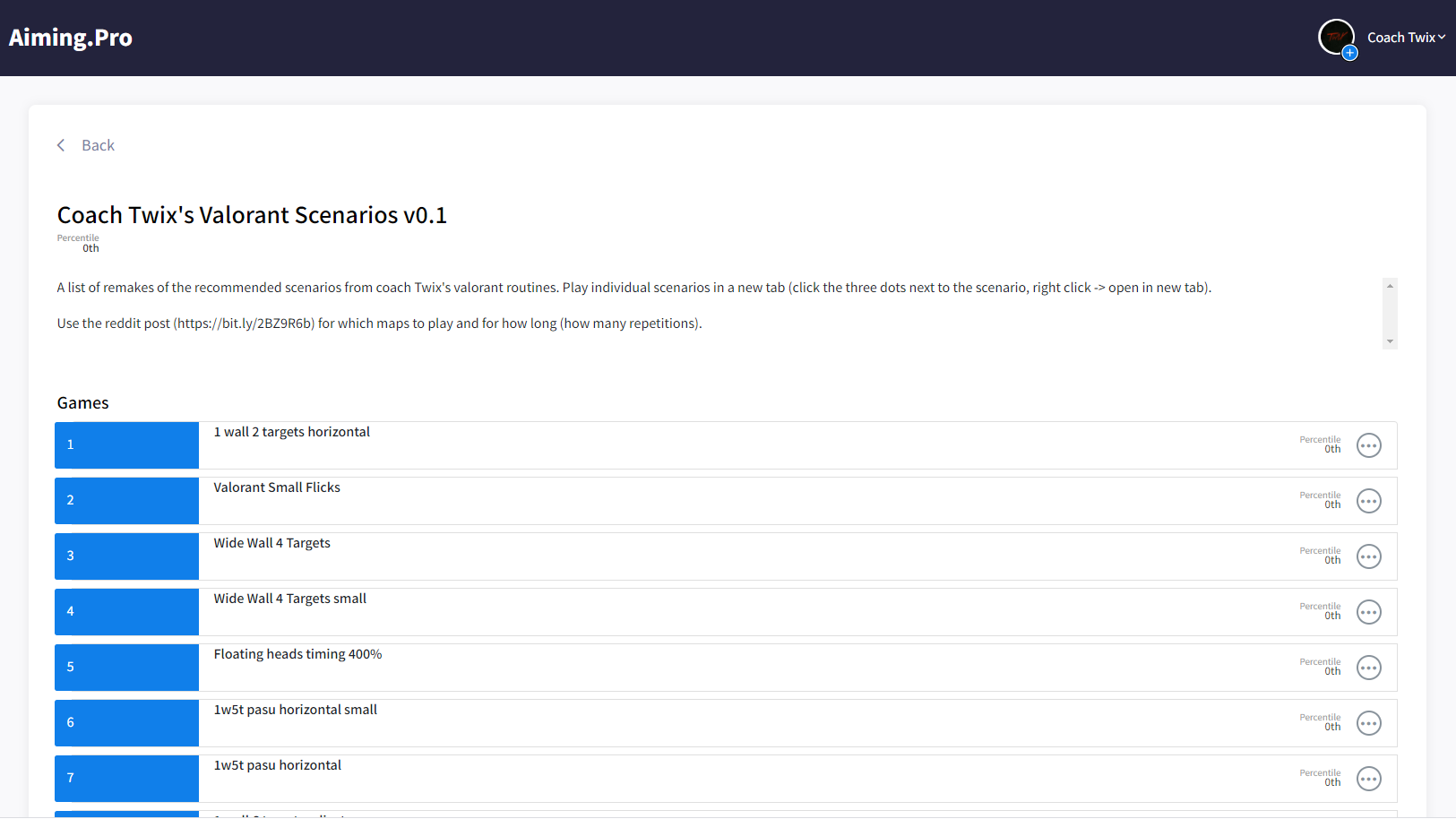
Task: Open the Valorant Small Flicks scenario
Action: coord(277,487)
